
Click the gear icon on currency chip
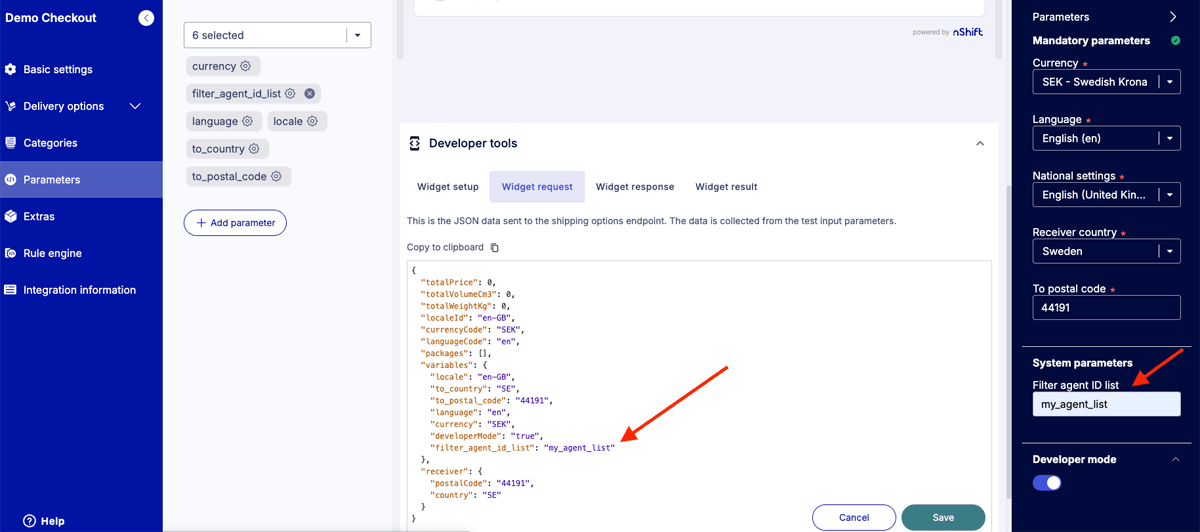point(246,66)
